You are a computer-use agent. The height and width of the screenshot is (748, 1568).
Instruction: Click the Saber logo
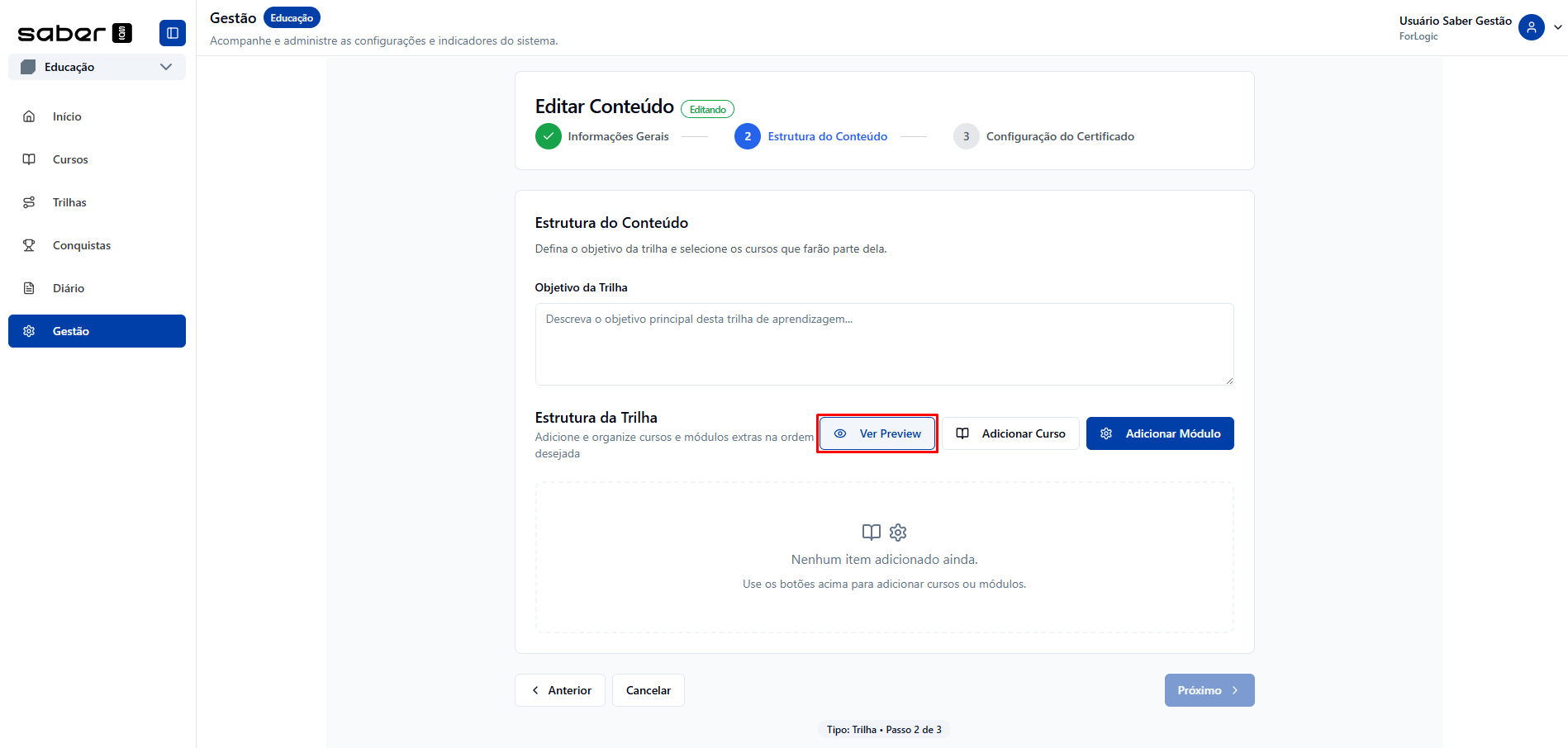click(x=74, y=33)
